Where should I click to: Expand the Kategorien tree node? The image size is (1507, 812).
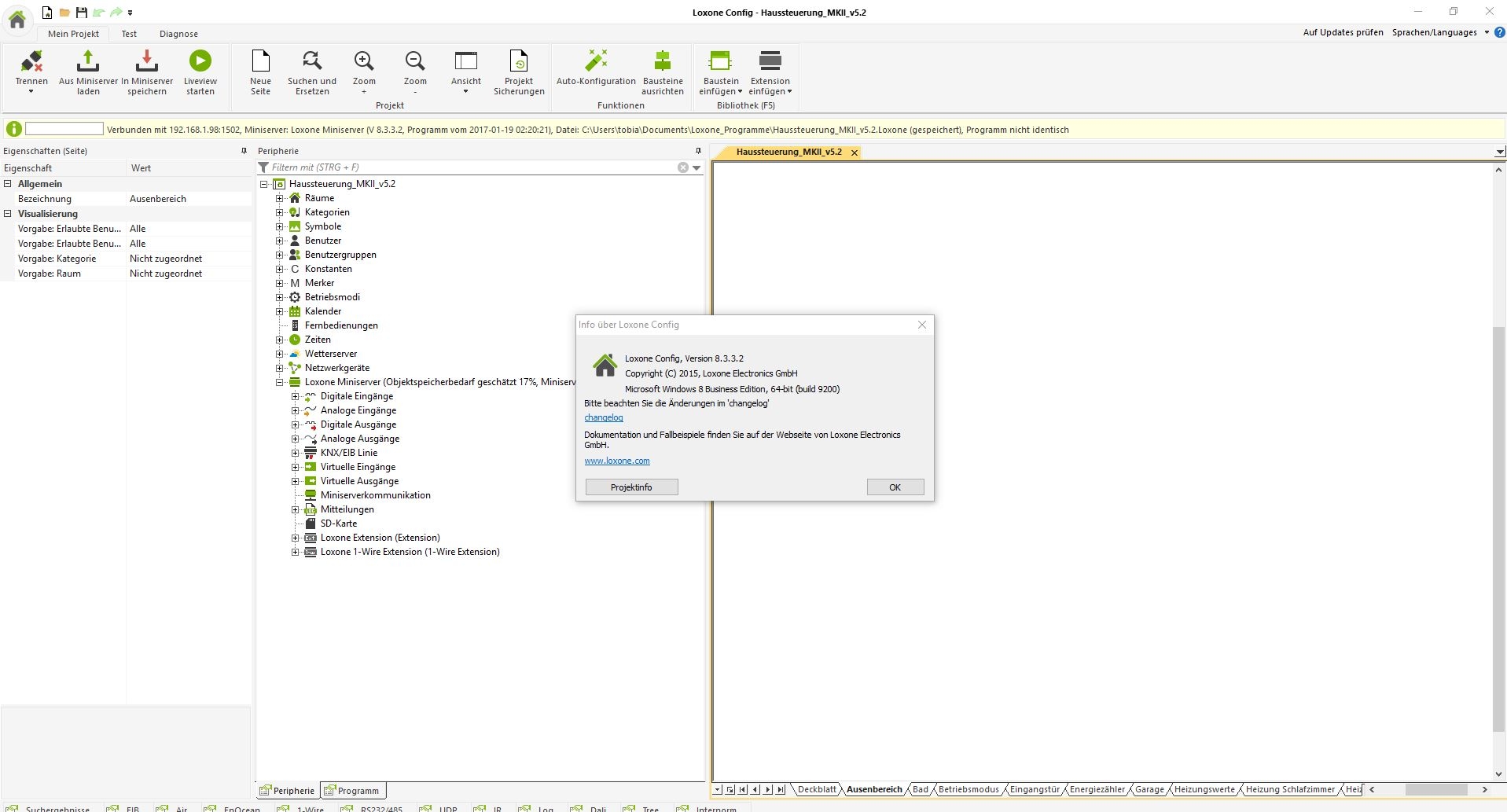(279, 212)
